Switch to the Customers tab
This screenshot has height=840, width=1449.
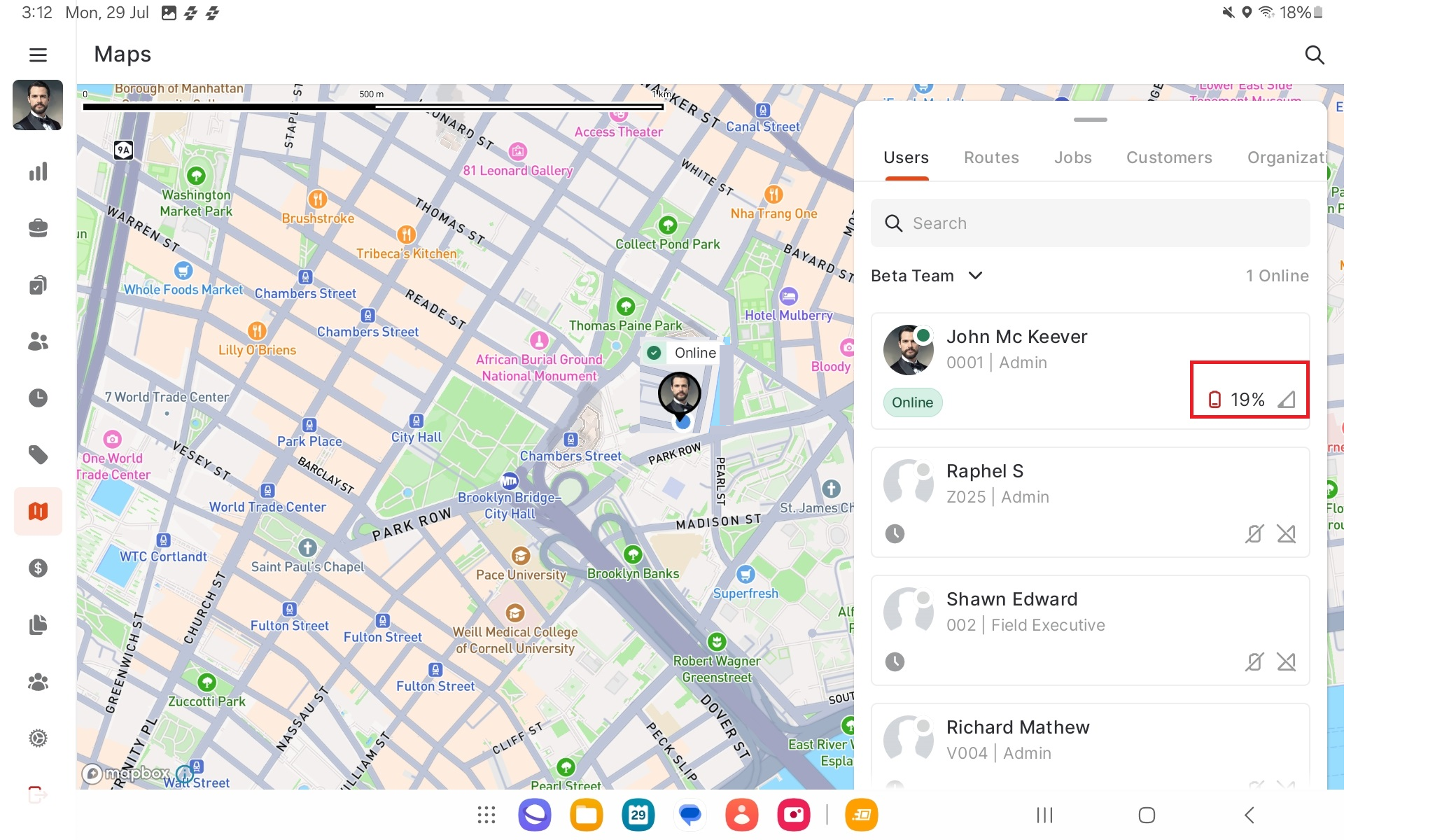[1168, 157]
